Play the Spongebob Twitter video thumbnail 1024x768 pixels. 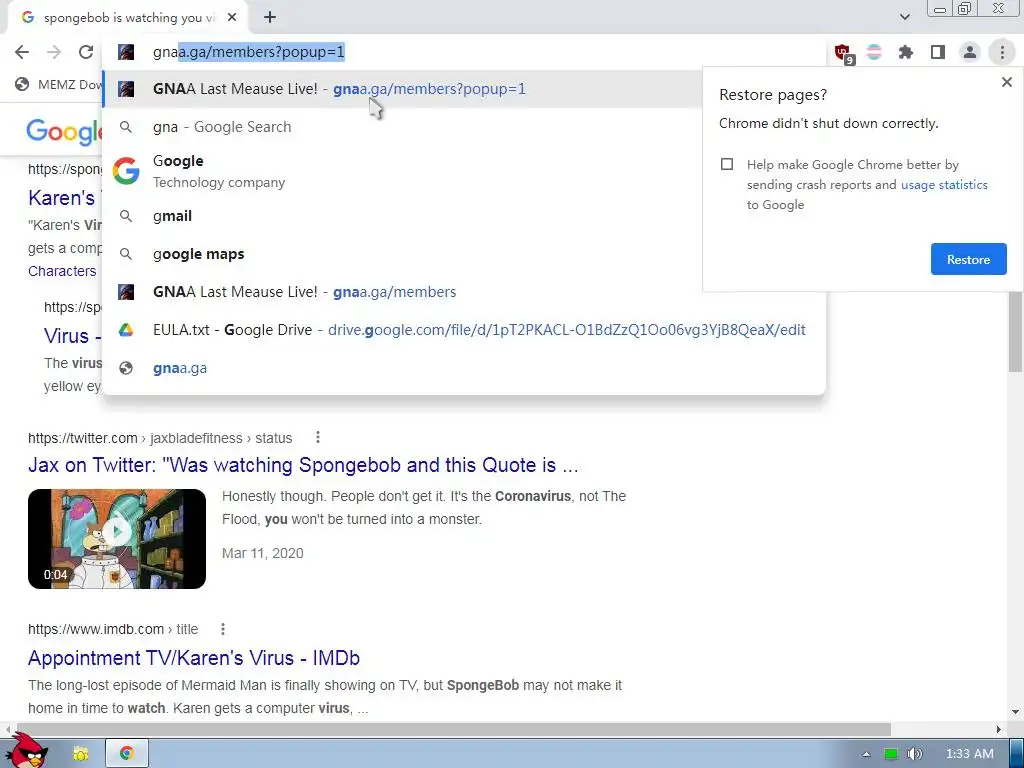[x=117, y=538]
